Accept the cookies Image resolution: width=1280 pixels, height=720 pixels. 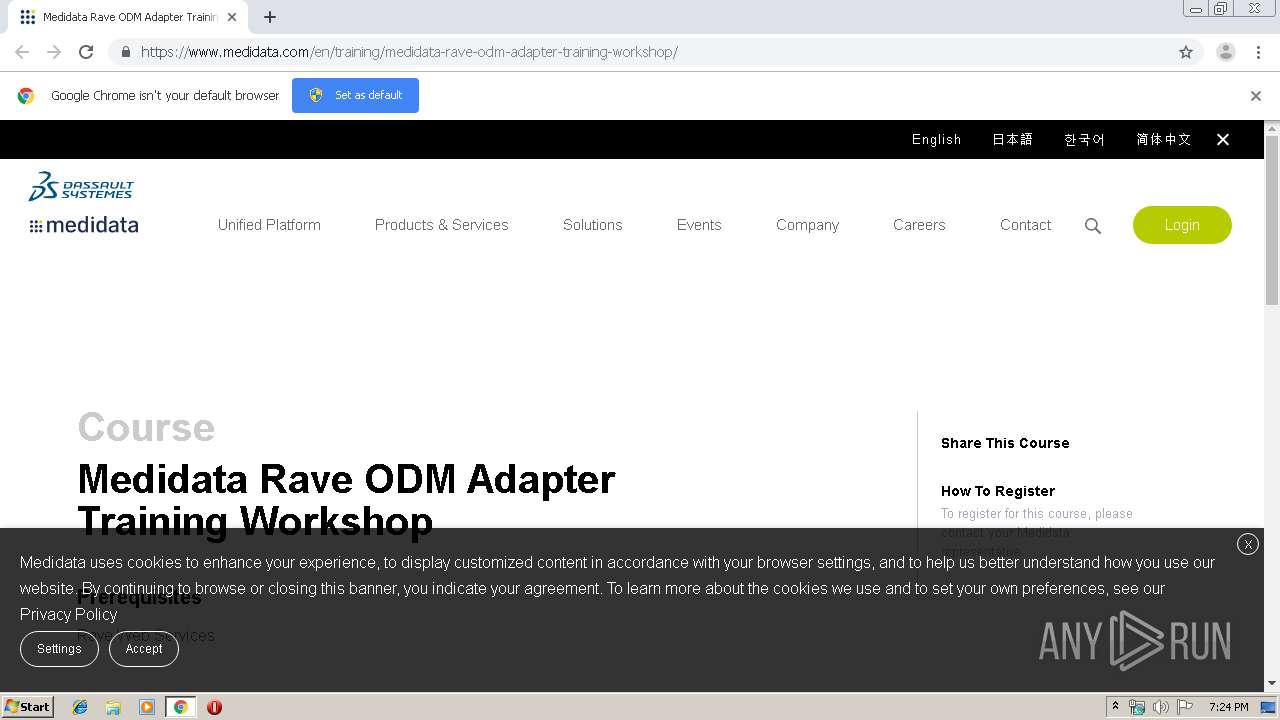144,649
